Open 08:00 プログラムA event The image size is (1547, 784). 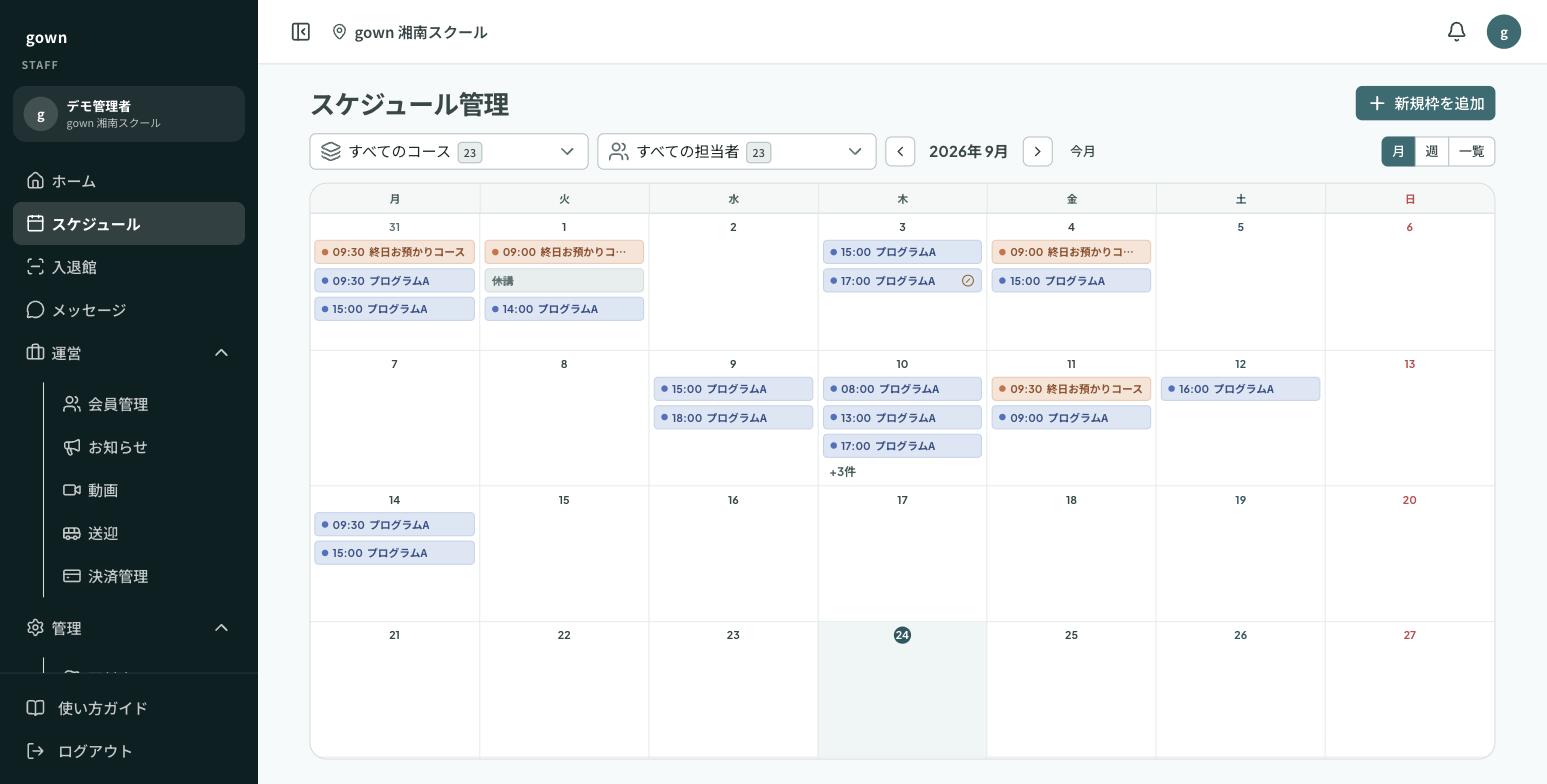(x=902, y=389)
